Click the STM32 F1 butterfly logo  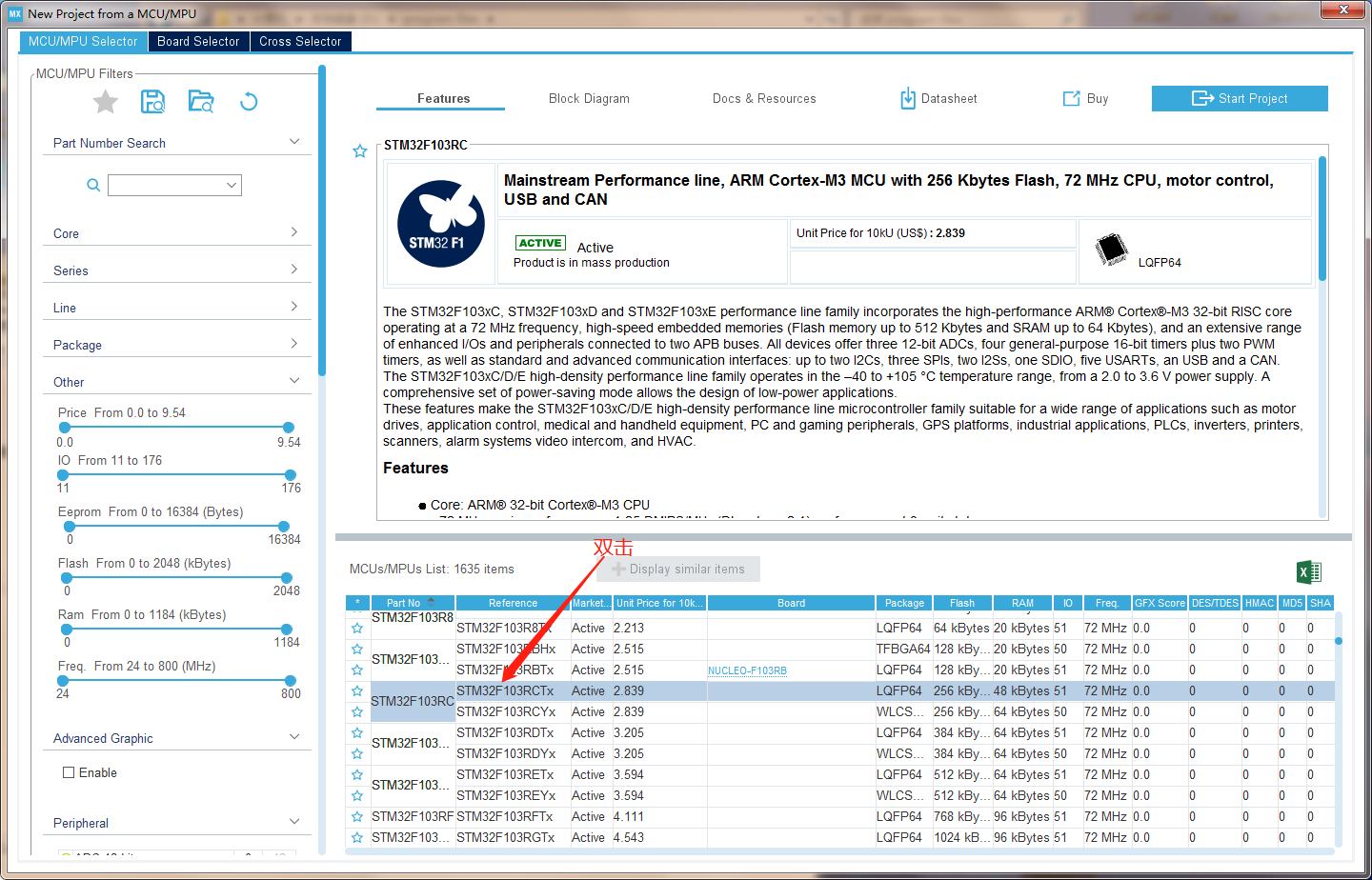pyautogui.click(x=441, y=224)
